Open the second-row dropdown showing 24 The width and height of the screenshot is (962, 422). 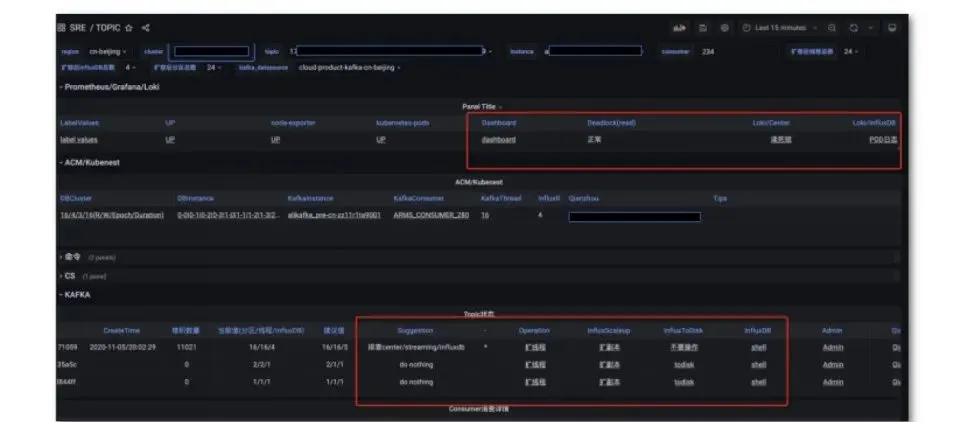pos(214,67)
